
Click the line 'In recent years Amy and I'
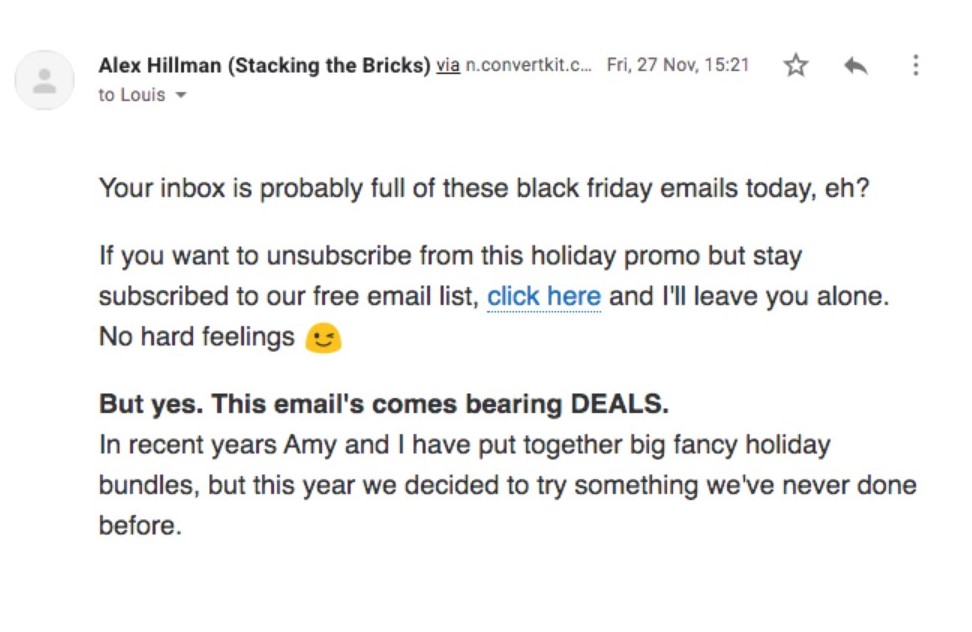(x=464, y=444)
